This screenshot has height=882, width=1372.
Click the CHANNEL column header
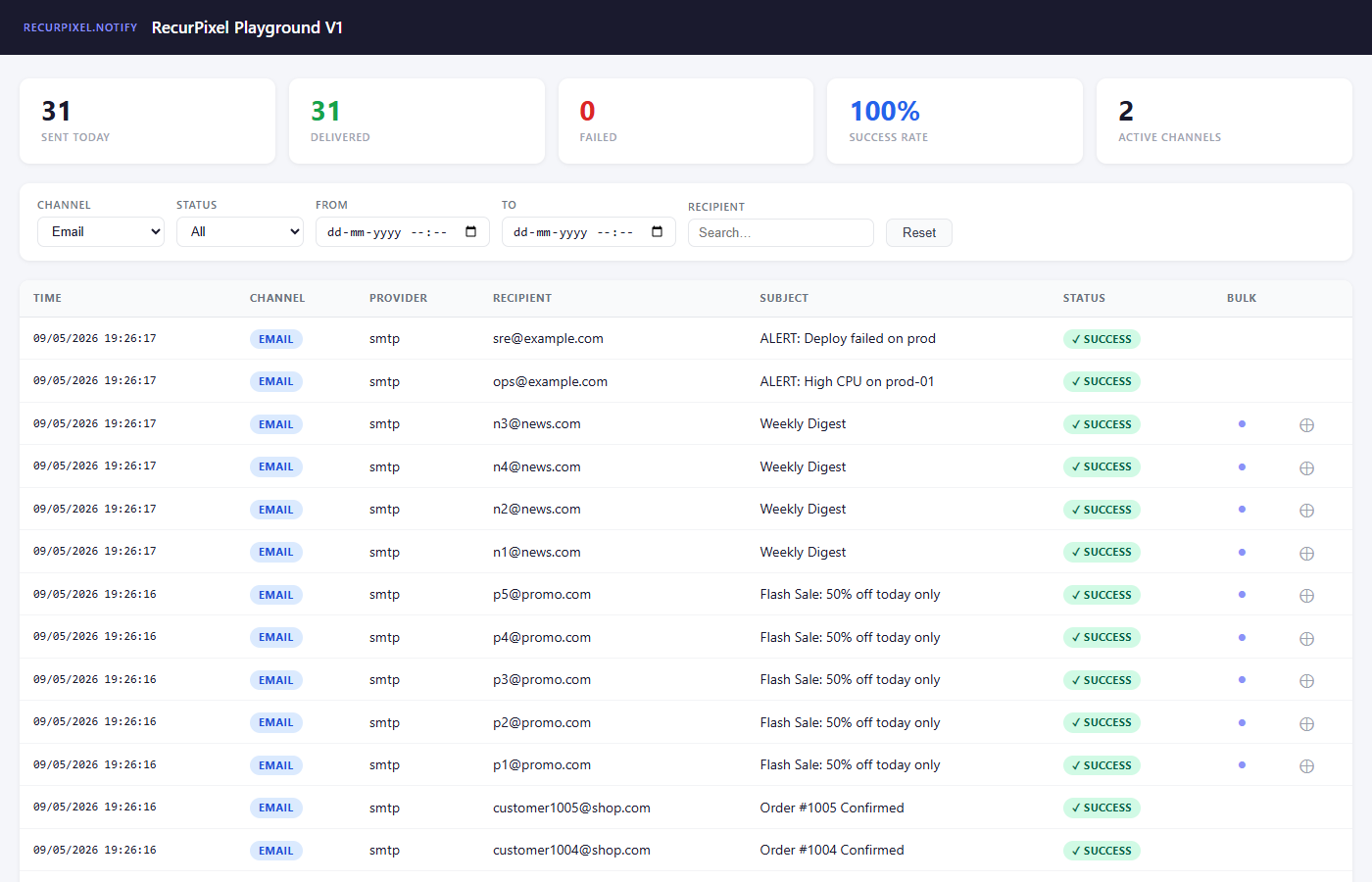click(x=277, y=298)
